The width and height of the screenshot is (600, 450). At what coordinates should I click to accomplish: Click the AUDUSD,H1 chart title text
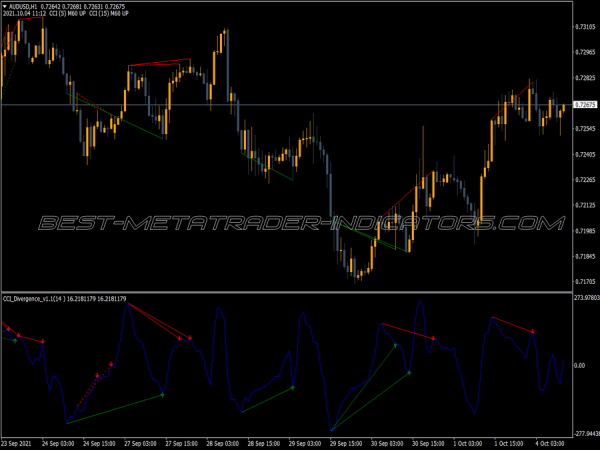click(23, 7)
